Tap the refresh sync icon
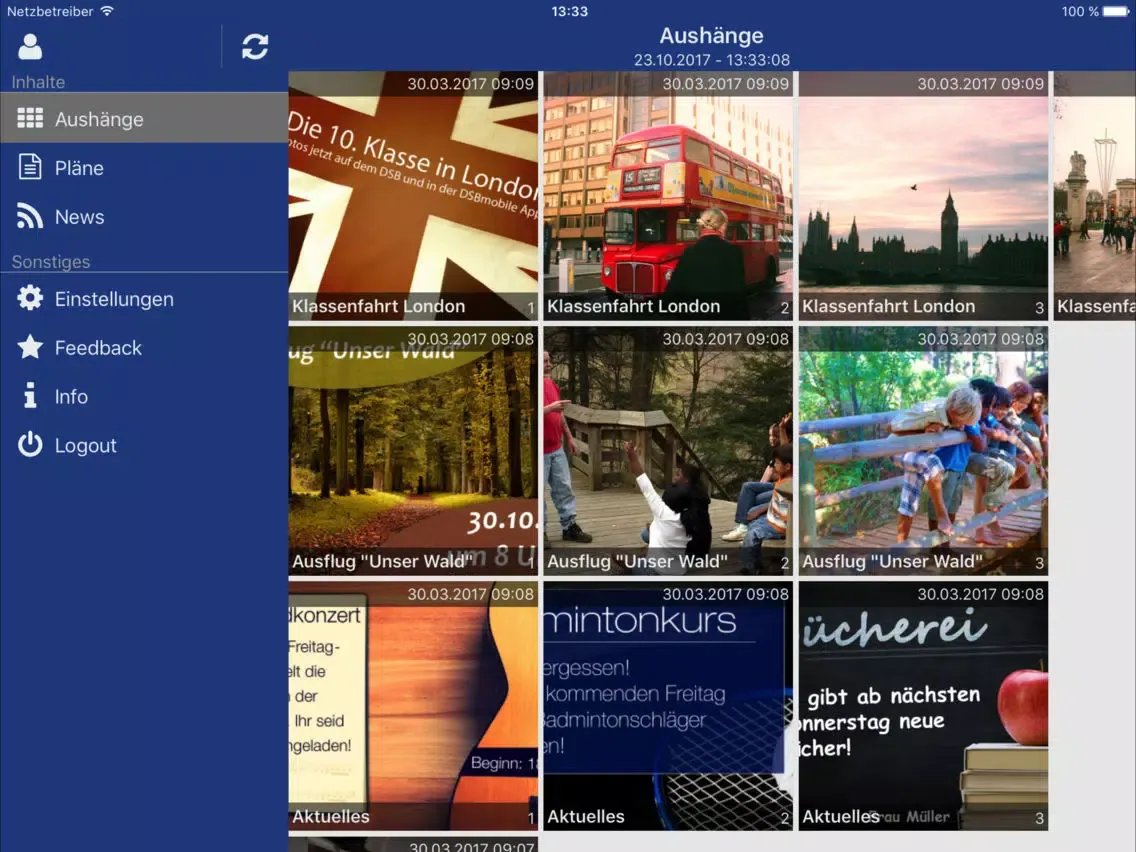Viewport: 1136px width, 852px height. (x=255, y=47)
